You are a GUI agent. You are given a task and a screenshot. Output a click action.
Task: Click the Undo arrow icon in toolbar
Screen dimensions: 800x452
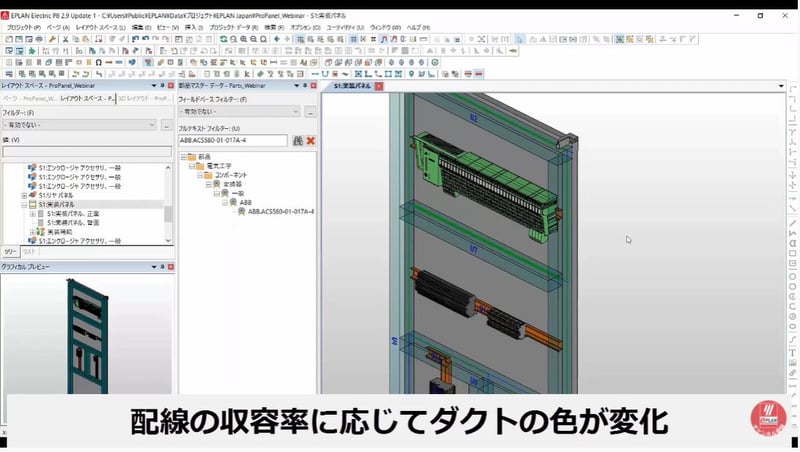(x=135, y=39)
